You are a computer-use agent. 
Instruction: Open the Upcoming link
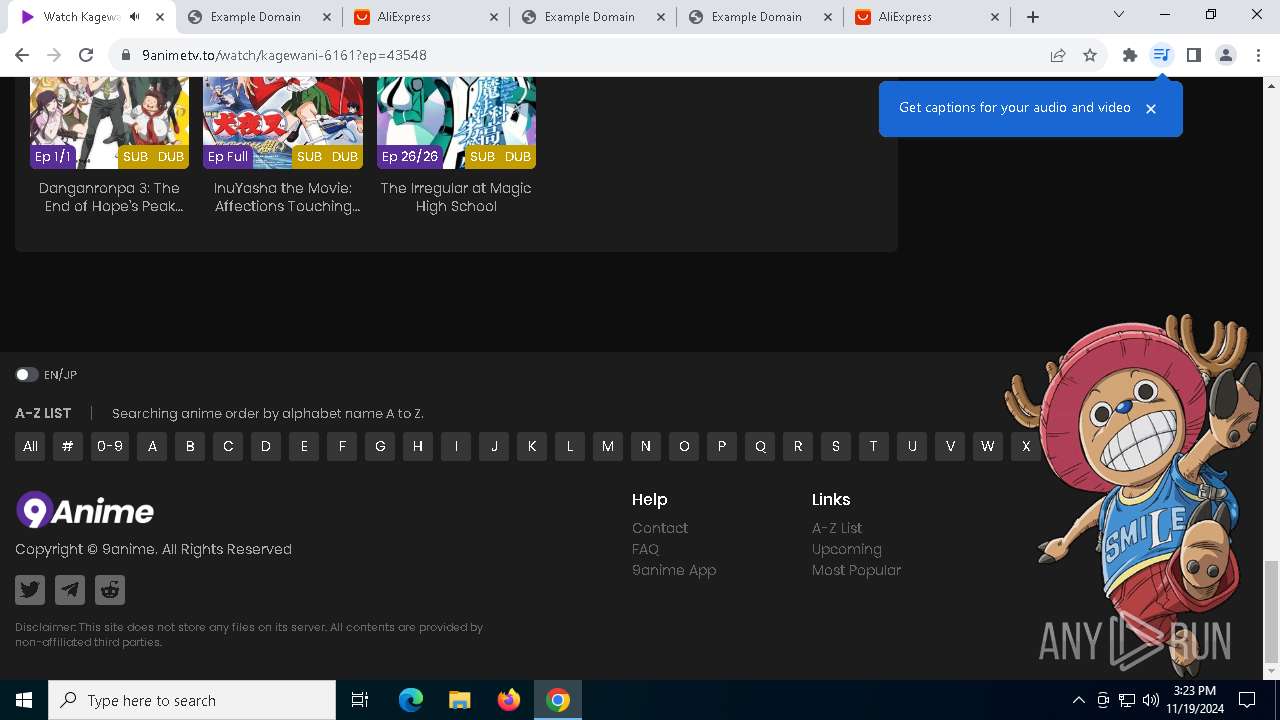847,549
